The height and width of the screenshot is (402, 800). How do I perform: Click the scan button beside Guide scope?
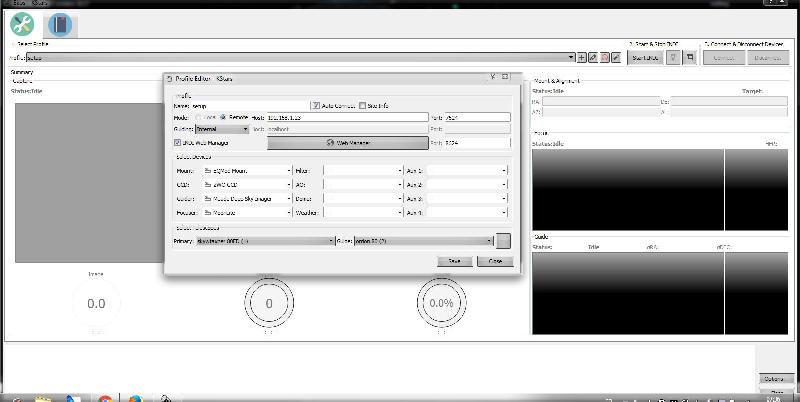click(x=503, y=241)
